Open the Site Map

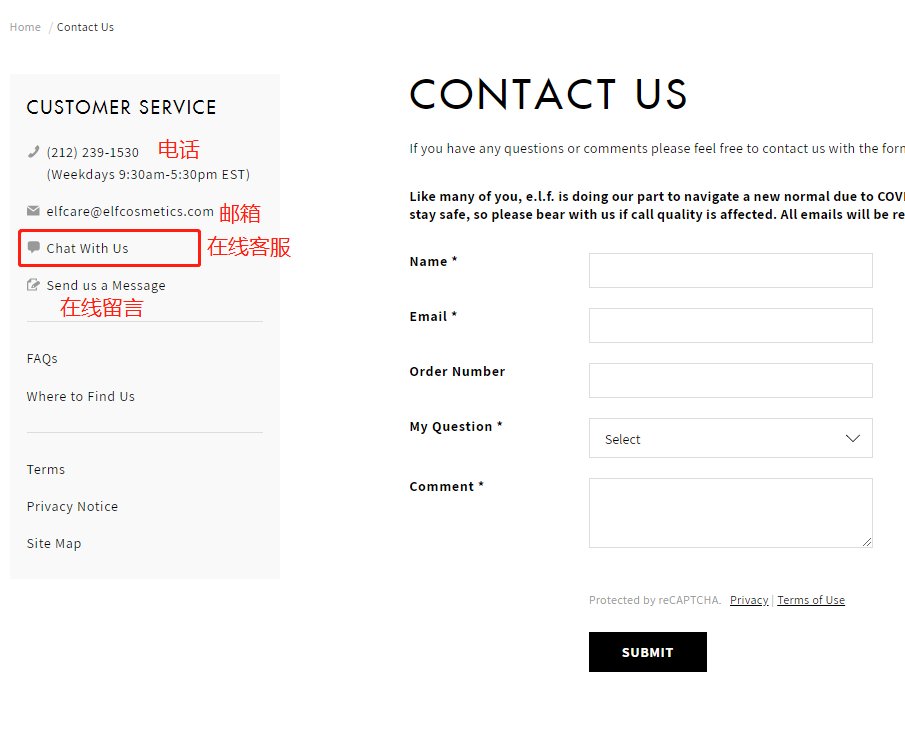[x=54, y=543]
